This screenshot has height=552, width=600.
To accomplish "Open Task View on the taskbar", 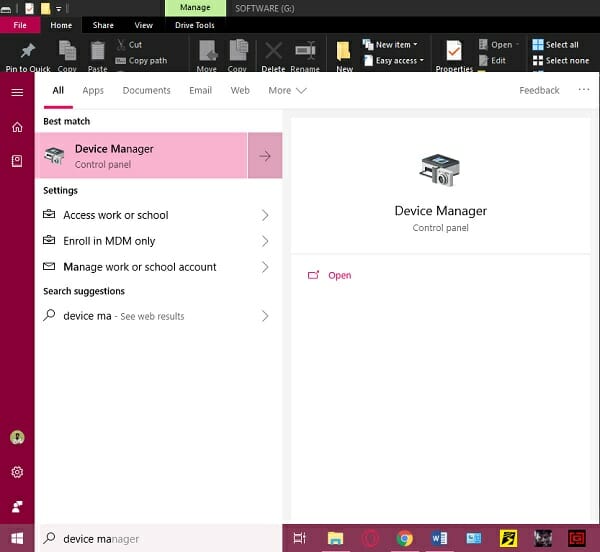I will click(300, 538).
